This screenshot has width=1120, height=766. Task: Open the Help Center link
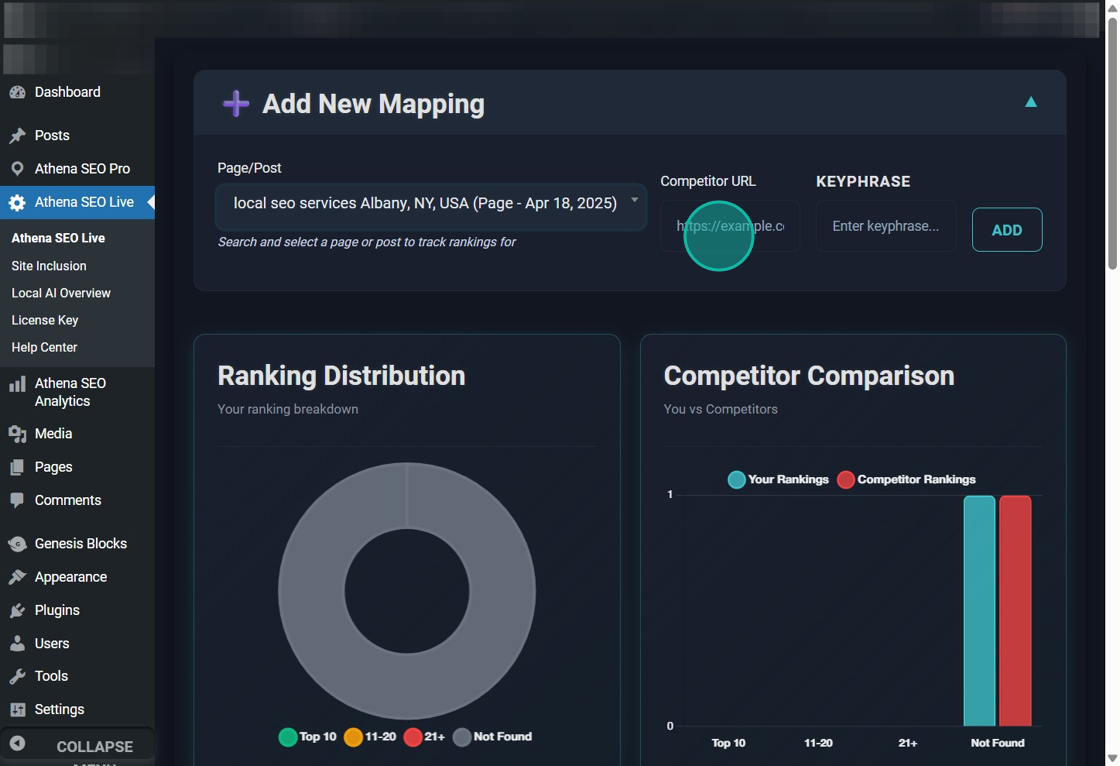click(x=44, y=347)
